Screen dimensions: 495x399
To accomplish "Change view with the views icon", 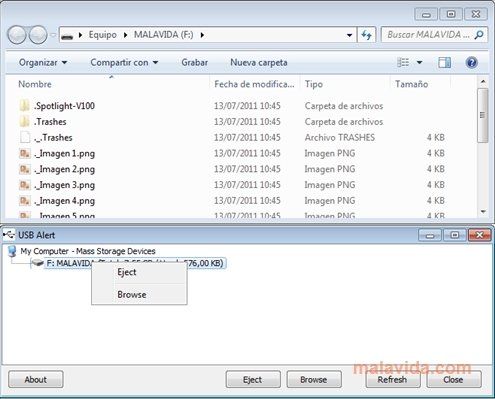I will 403,62.
